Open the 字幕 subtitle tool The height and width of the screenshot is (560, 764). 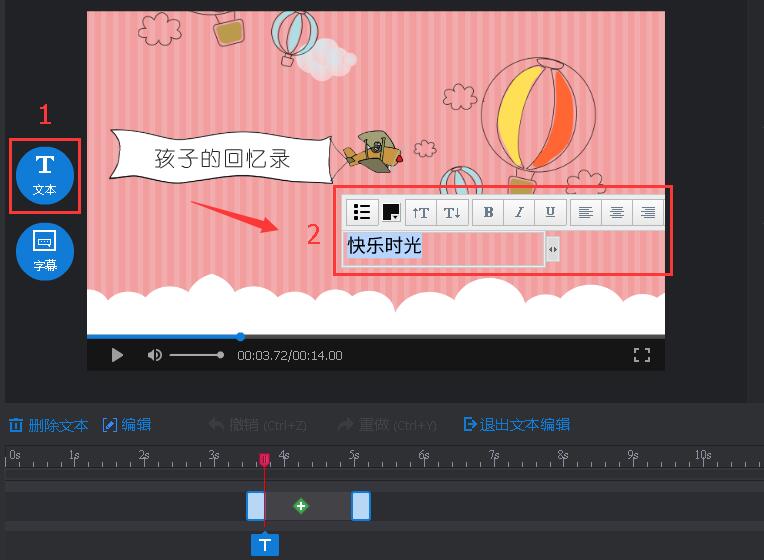coord(45,251)
